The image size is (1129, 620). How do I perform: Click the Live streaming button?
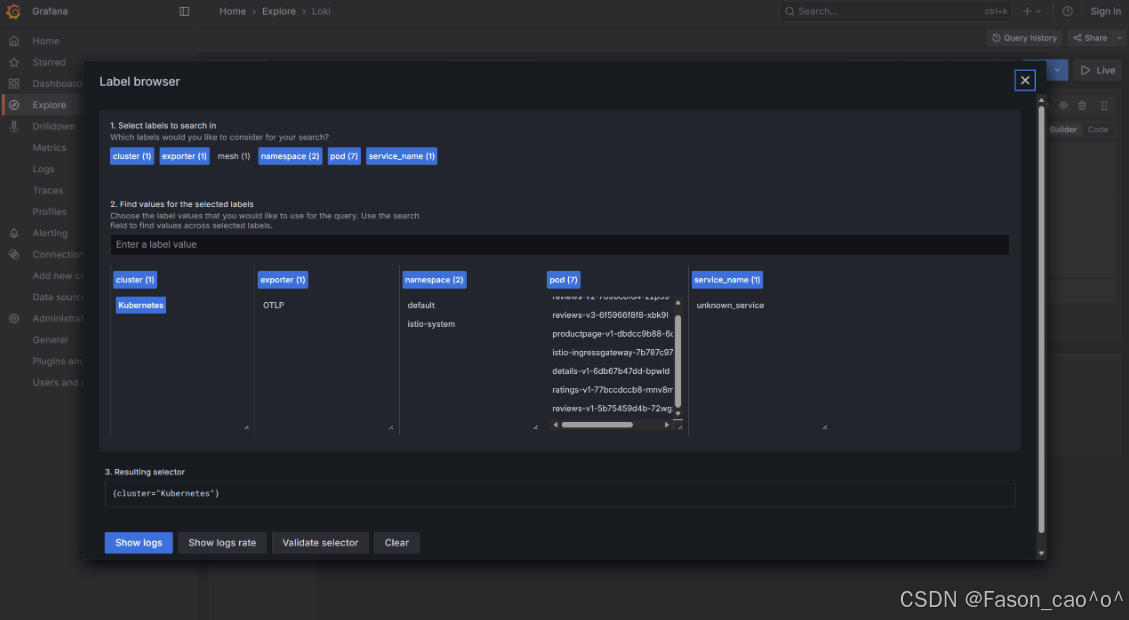point(1098,71)
